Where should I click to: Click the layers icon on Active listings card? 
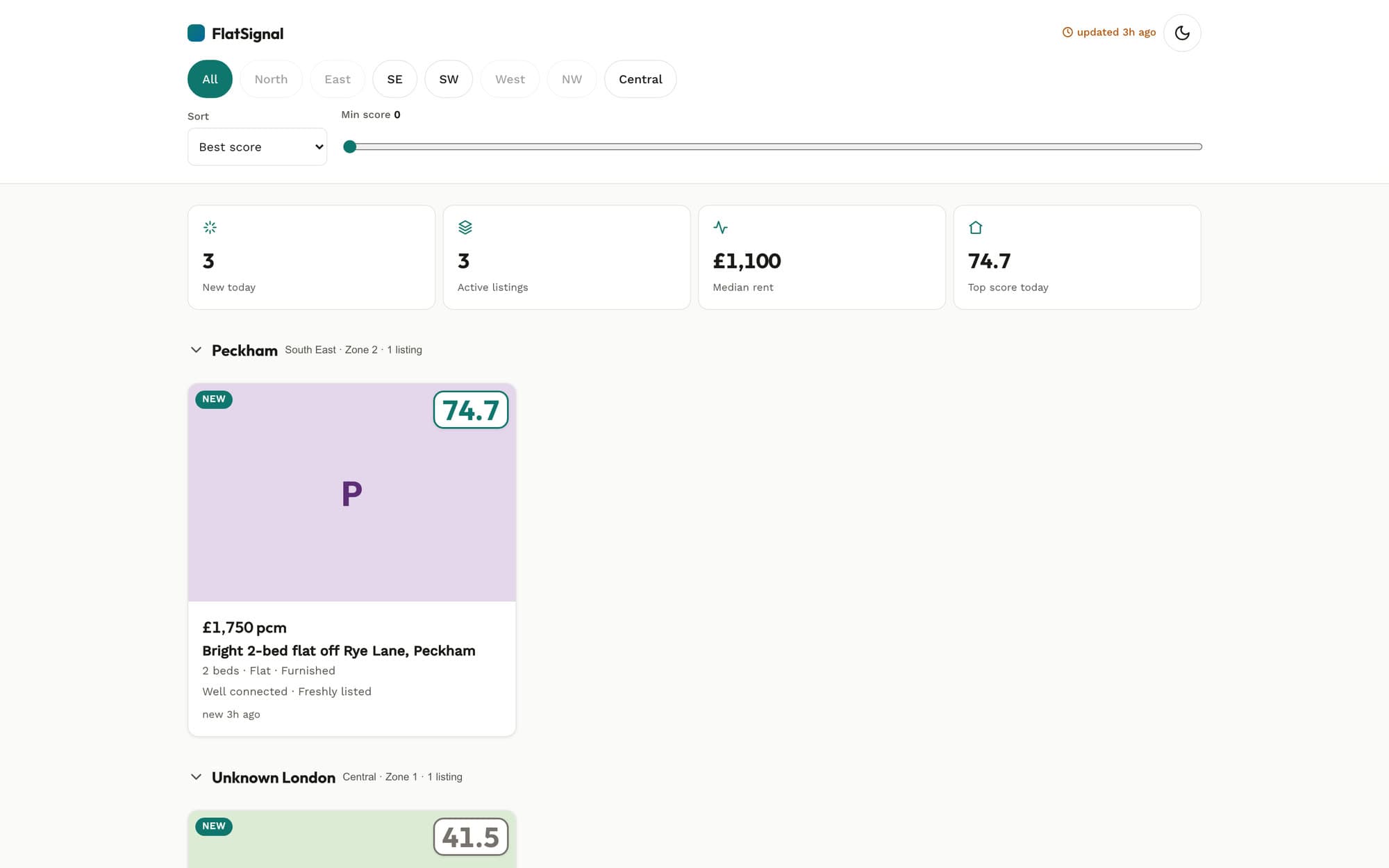point(465,227)
